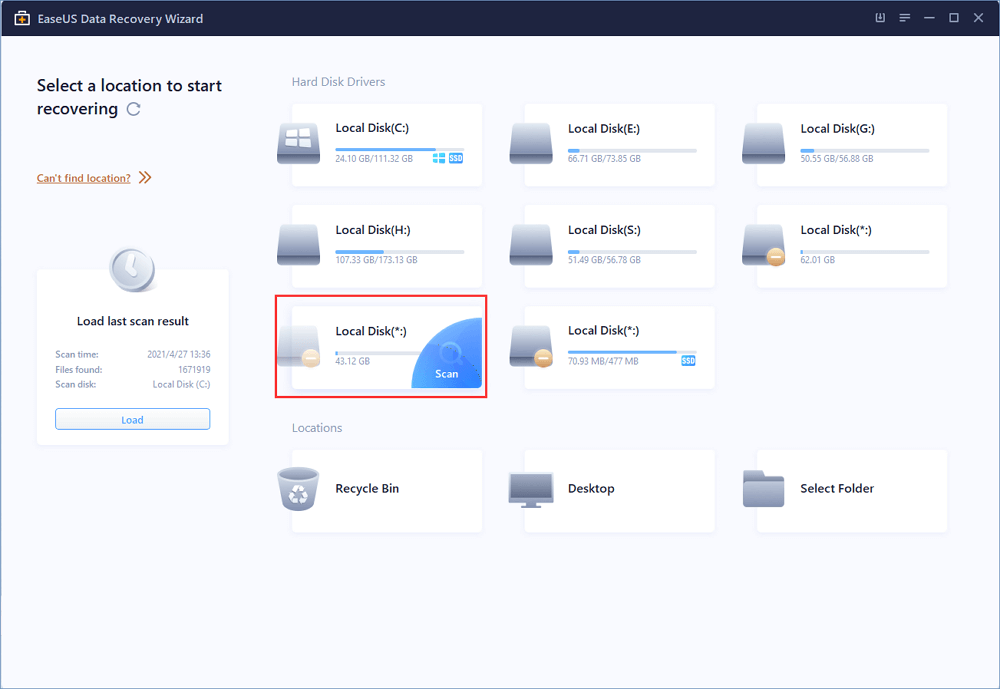This screenshot has width=1000, height=689.
Task: Click the Load last scan result heading
Action: 133,321
